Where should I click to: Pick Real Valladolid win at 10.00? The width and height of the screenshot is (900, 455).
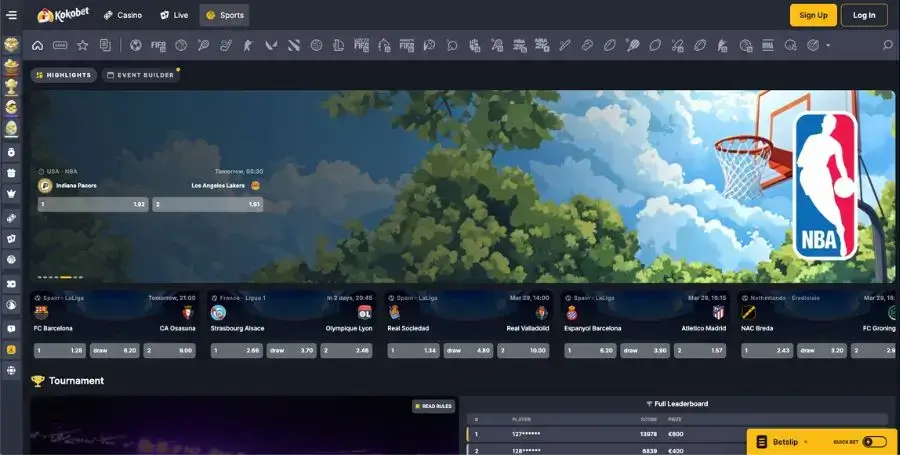coord(523,350)
